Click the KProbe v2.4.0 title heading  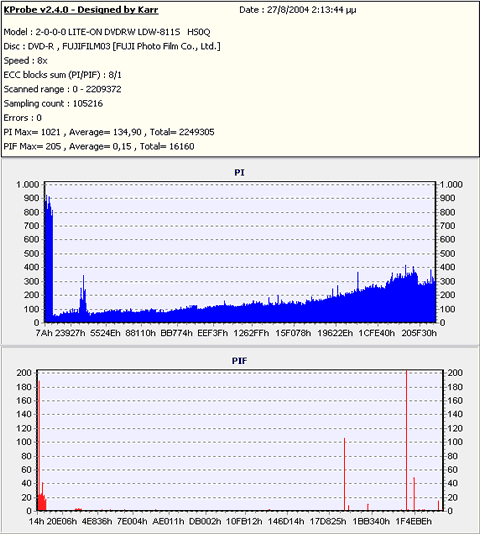click(81, 10)
